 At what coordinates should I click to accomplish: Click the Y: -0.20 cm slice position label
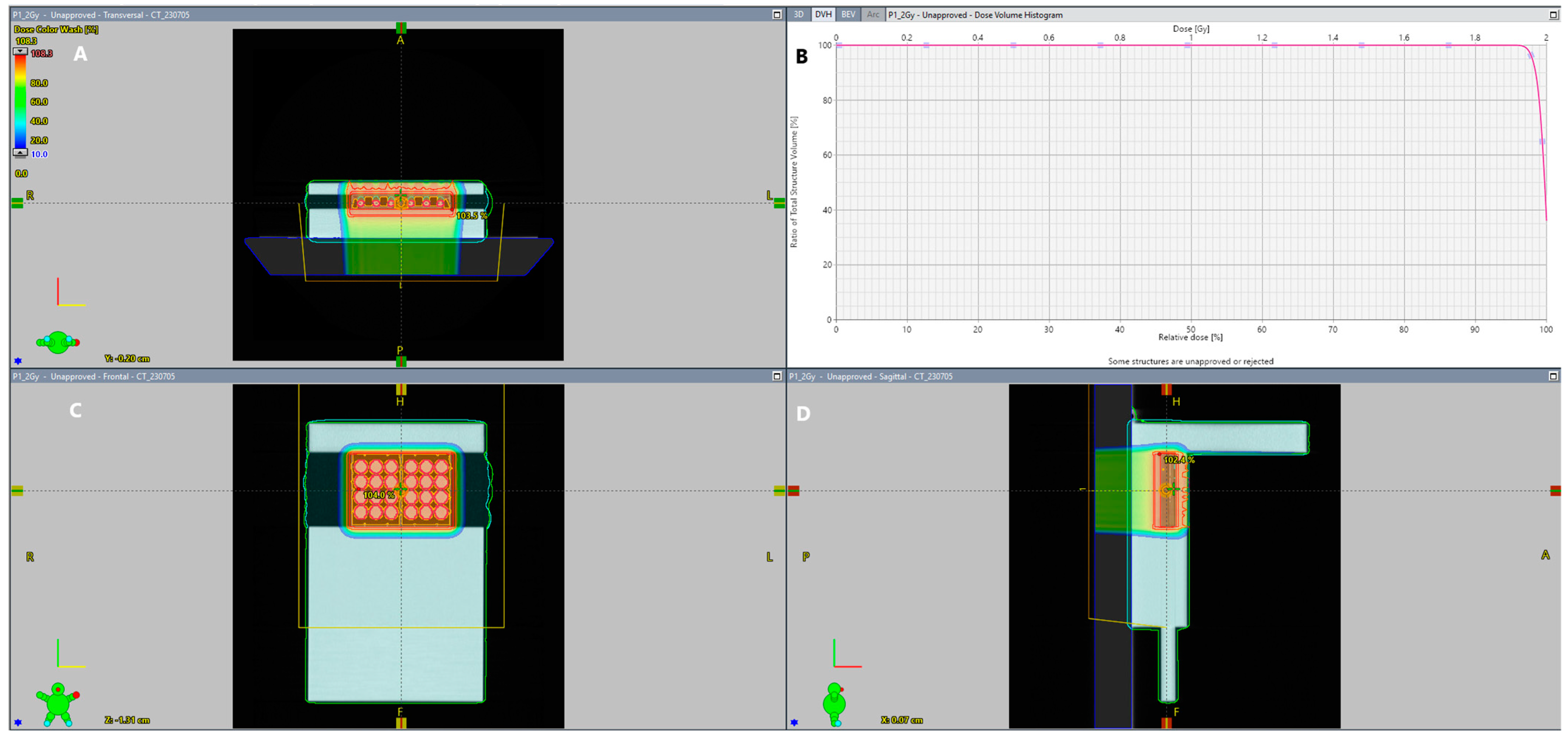click(127, 359)
